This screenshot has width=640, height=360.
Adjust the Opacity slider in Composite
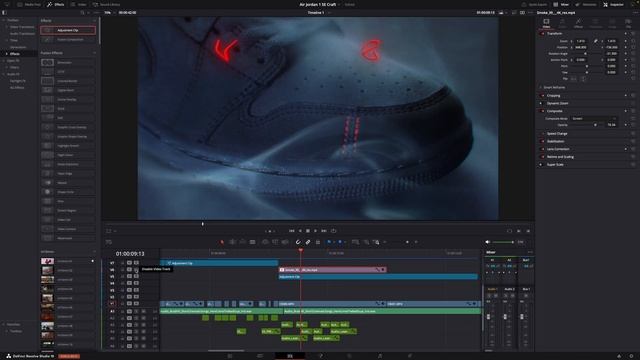click(x=587, y=125)
